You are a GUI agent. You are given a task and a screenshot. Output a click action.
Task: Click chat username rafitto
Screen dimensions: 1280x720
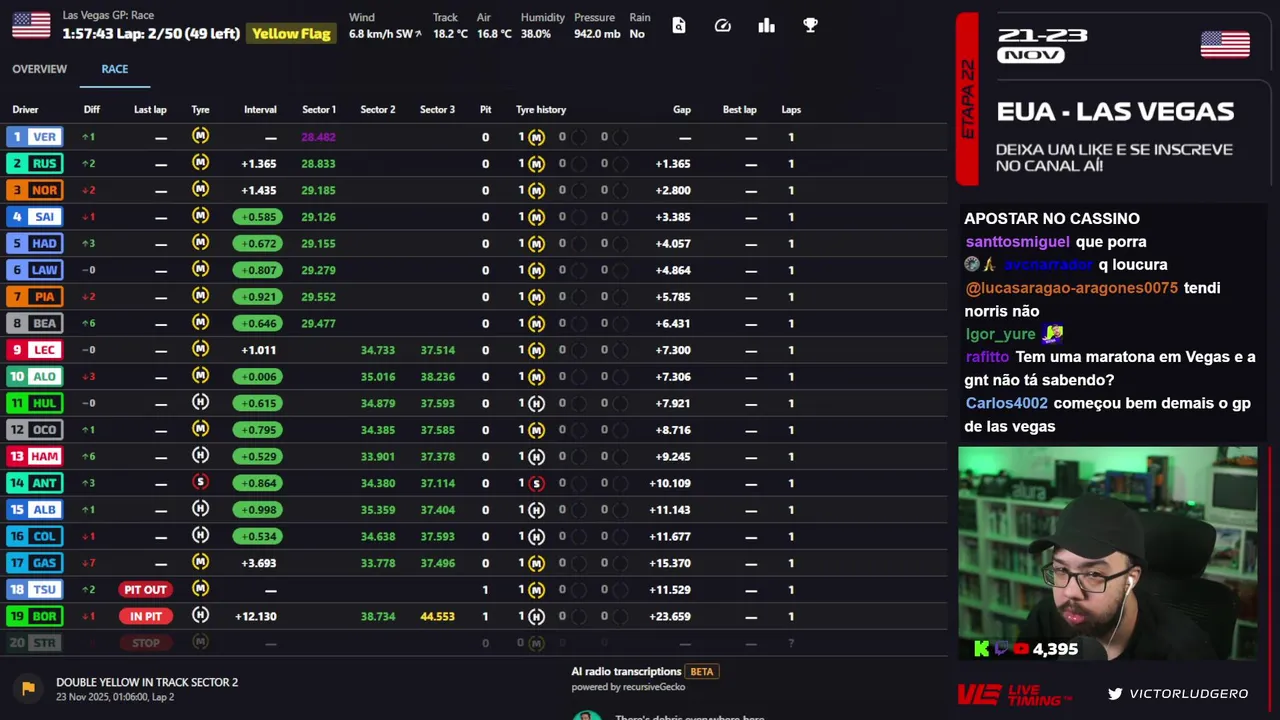[x=988, y=357]
